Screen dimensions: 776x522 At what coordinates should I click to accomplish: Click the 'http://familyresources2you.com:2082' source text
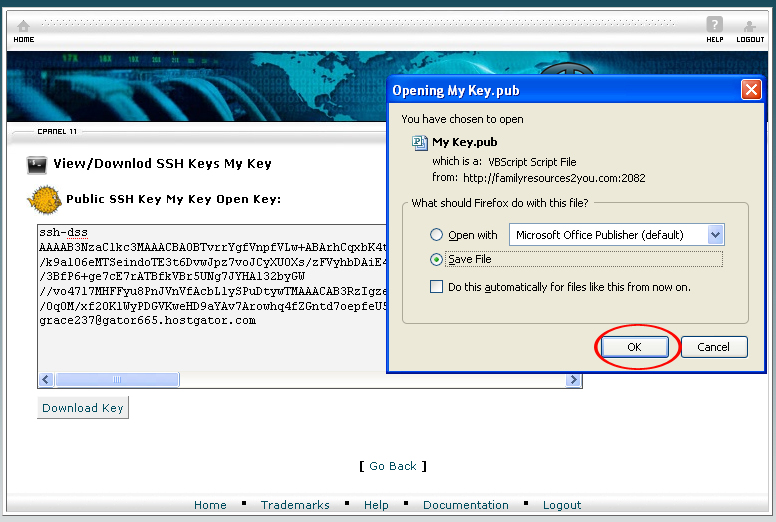554,178
